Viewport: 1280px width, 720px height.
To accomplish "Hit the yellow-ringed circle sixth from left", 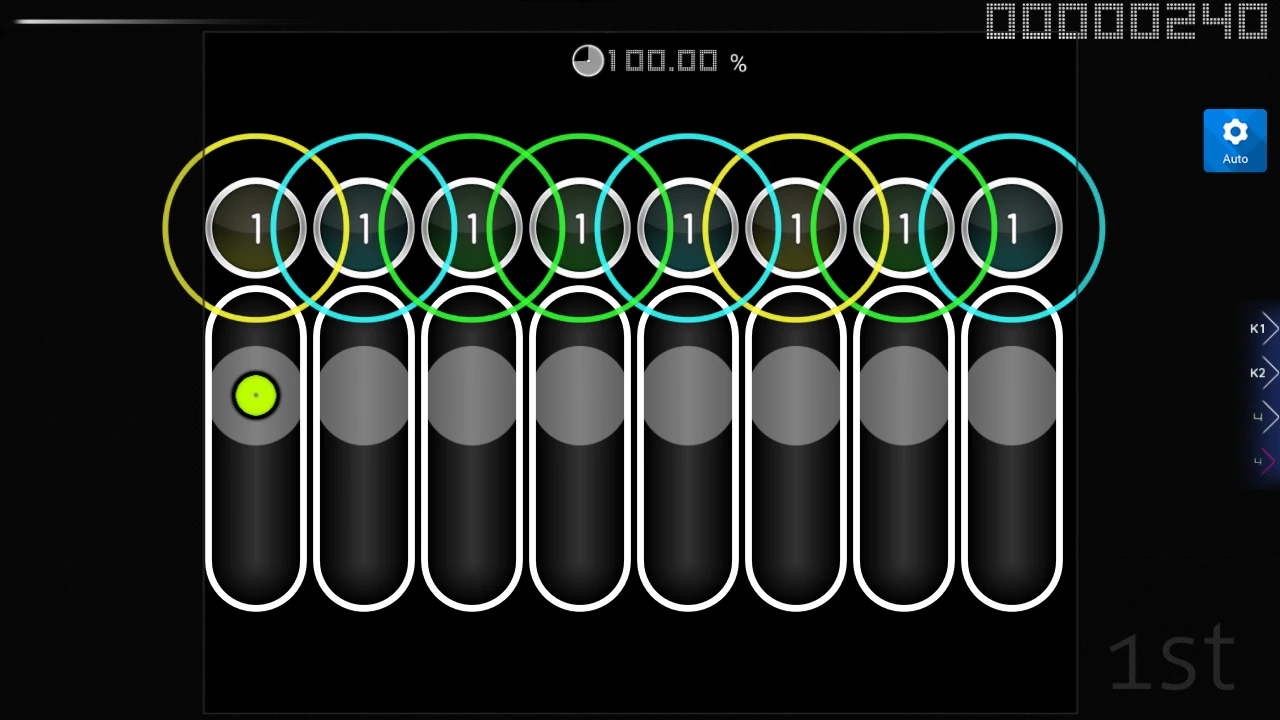I will click(795, 228).
